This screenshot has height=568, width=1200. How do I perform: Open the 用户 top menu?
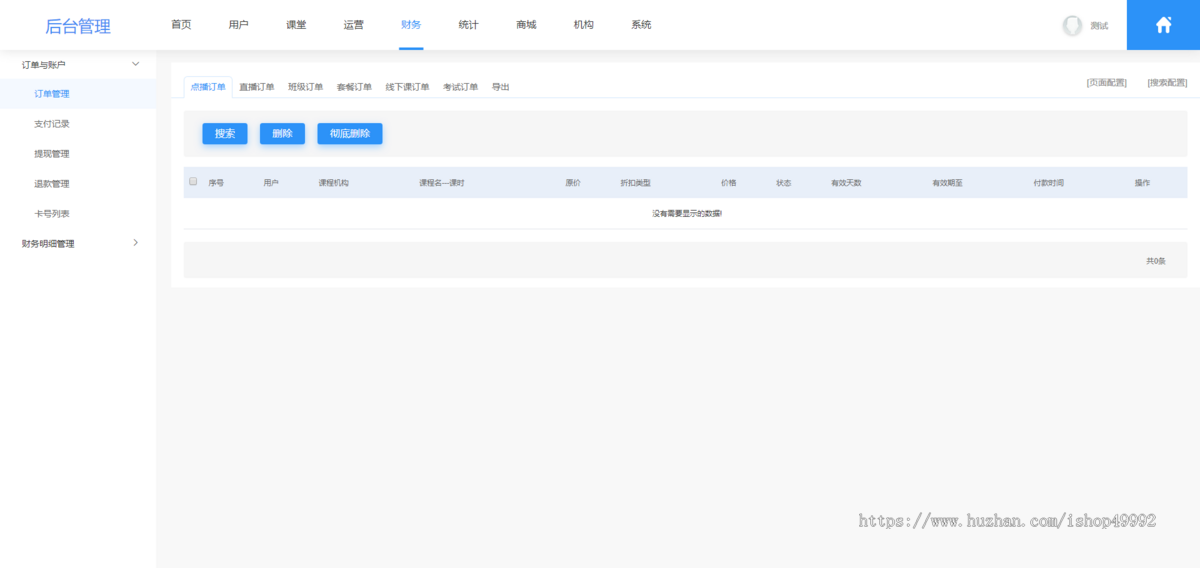(x=238, y=25)
